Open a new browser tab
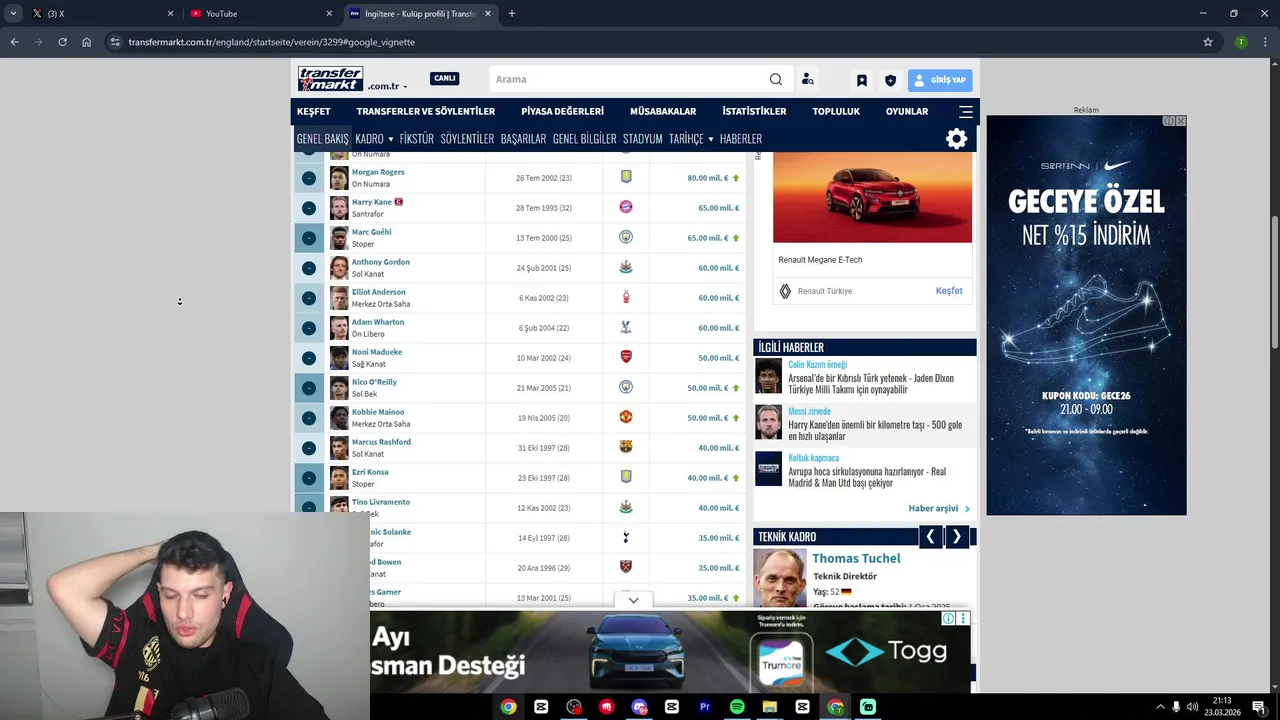The height and width of the screenshot is (720, 1280). tap(512, 13)
